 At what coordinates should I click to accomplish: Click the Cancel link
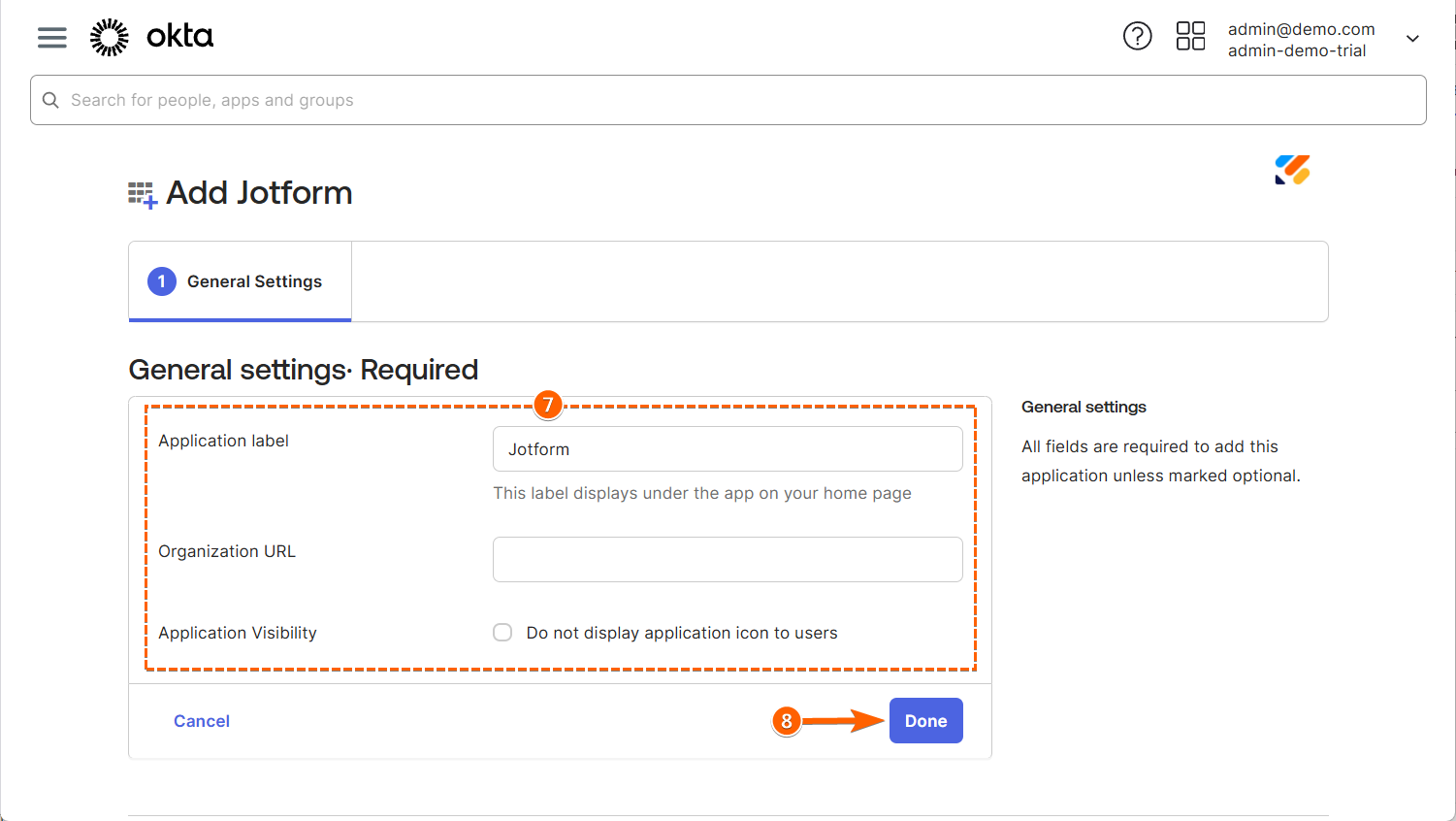pos(202,721)
